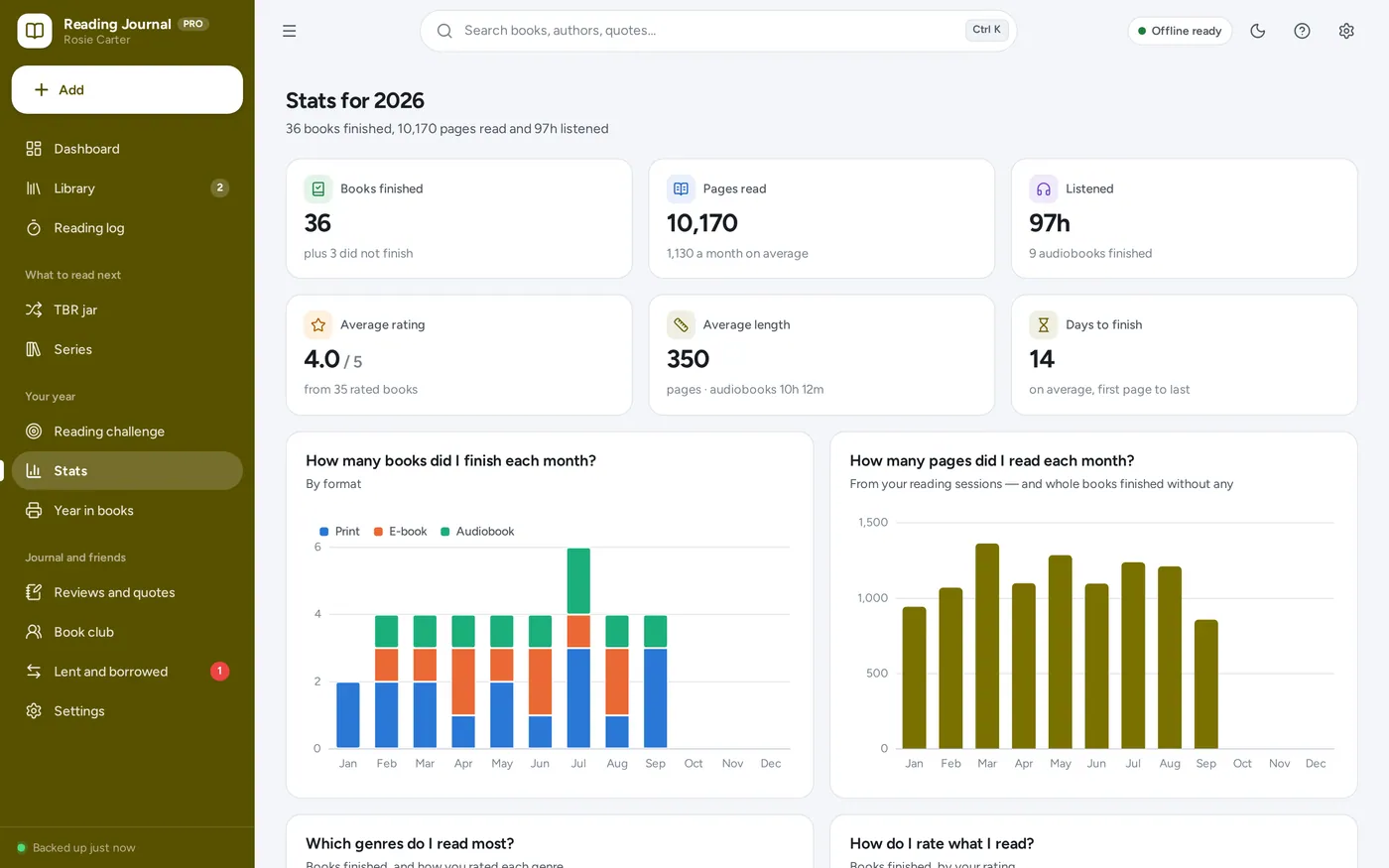Click the Ctrl K shortcut badge

pyautogui.click(x=986, y=30)
